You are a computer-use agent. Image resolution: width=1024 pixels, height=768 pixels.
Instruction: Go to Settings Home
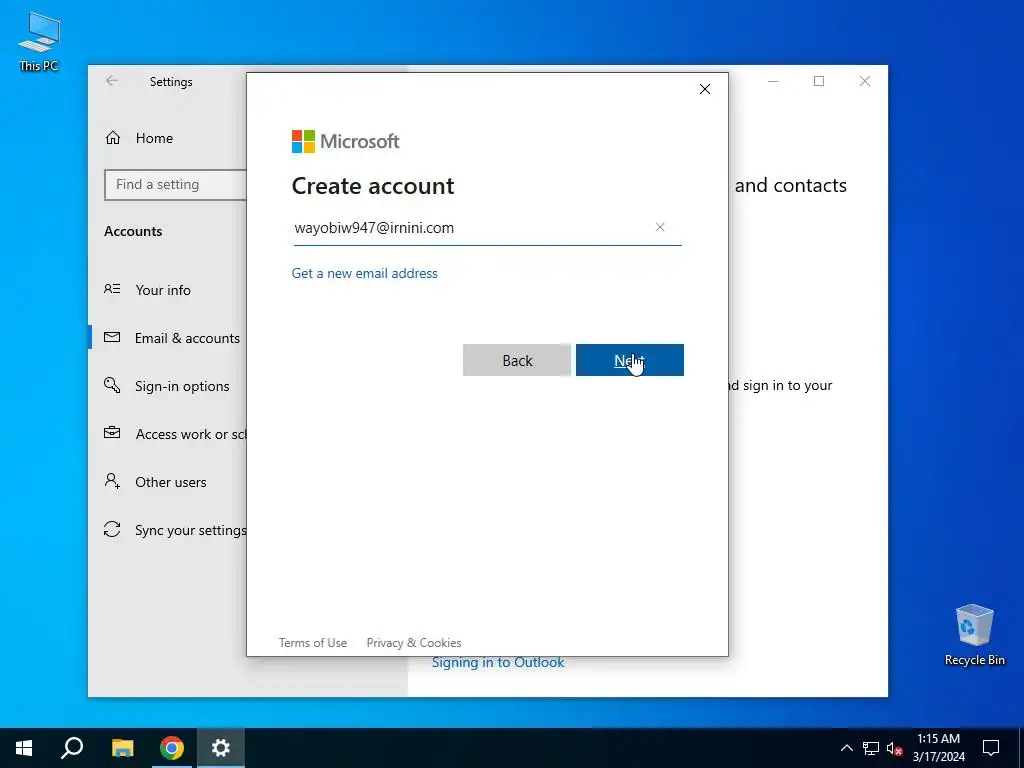(154, 138)
